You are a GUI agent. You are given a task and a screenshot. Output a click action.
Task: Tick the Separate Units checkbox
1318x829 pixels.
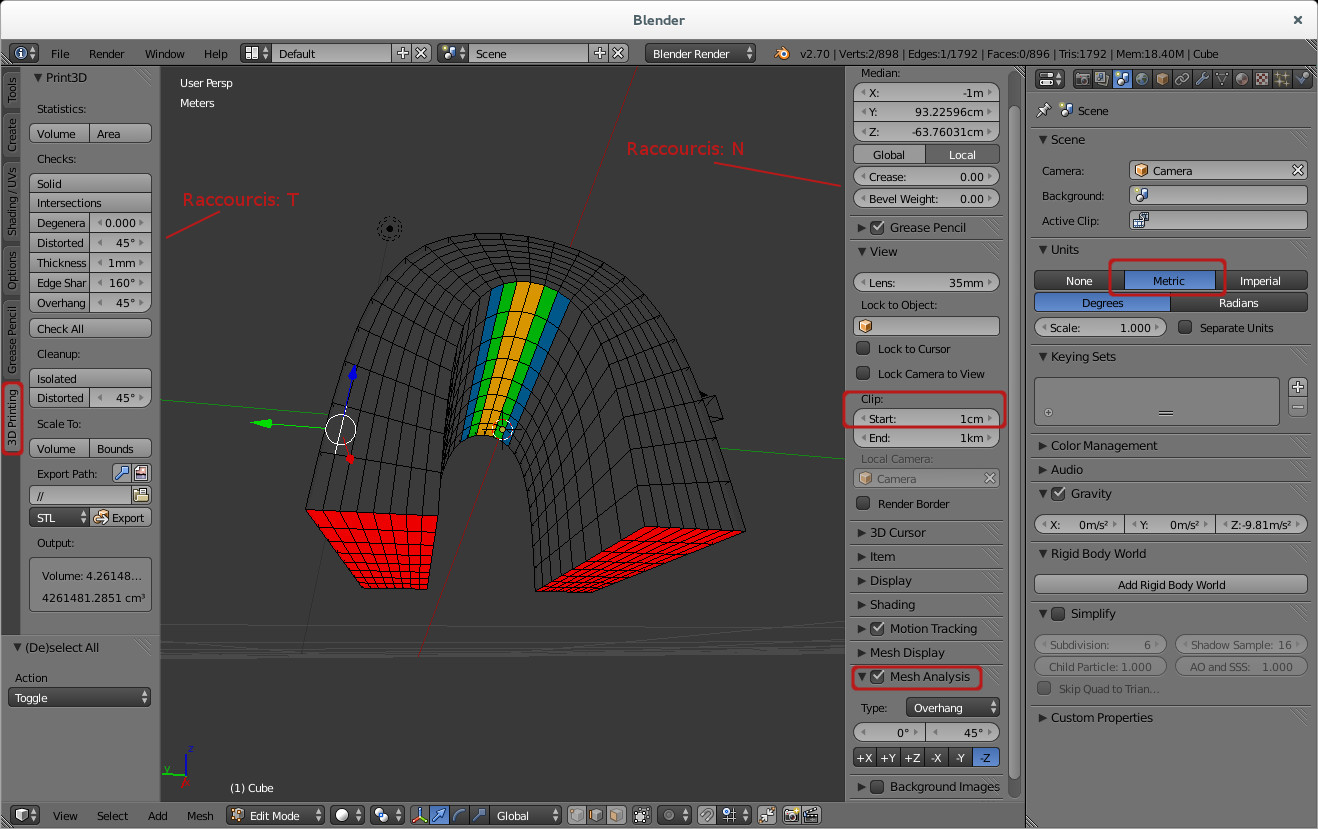(1185, 328)
